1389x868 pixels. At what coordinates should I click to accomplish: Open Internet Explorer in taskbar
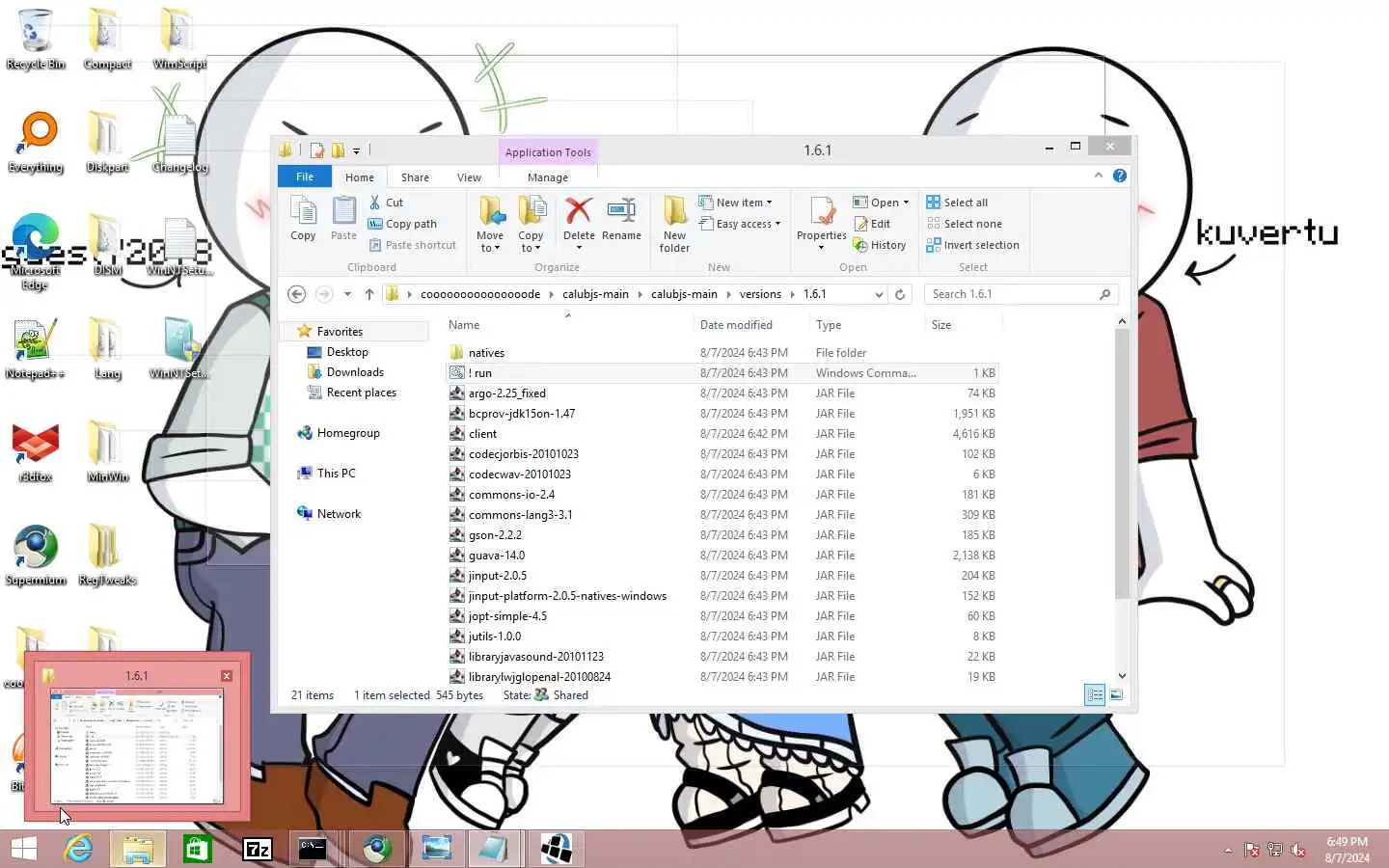78,849
